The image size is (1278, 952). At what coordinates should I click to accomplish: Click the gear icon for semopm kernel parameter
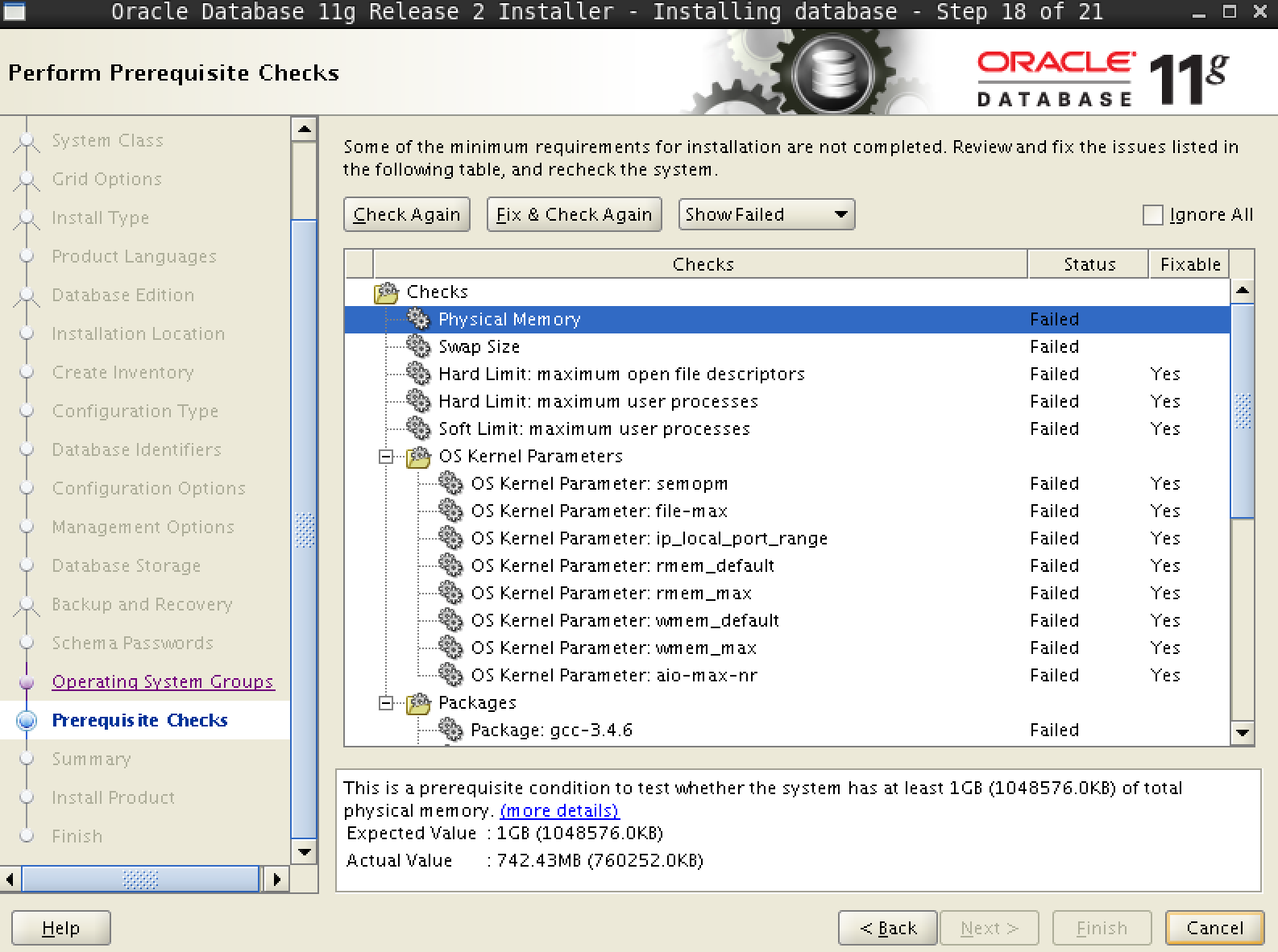[x=450, y=483]
